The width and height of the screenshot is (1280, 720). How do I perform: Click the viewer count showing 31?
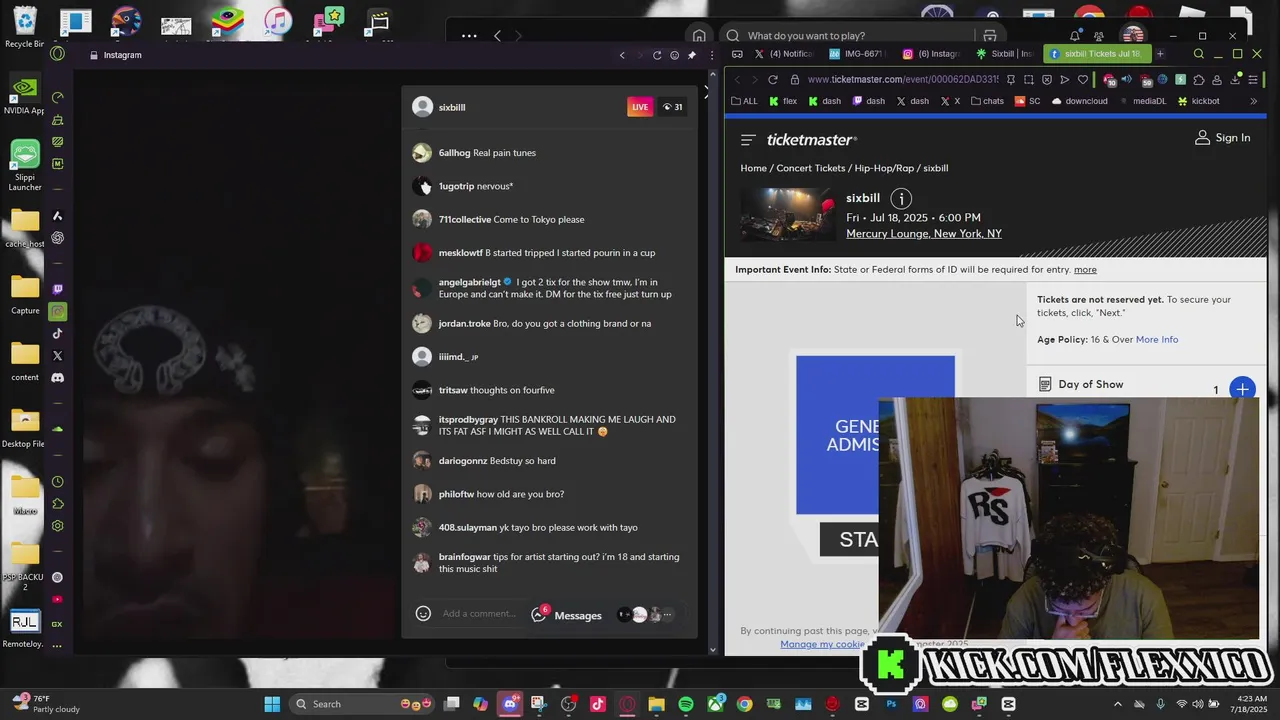672,107
